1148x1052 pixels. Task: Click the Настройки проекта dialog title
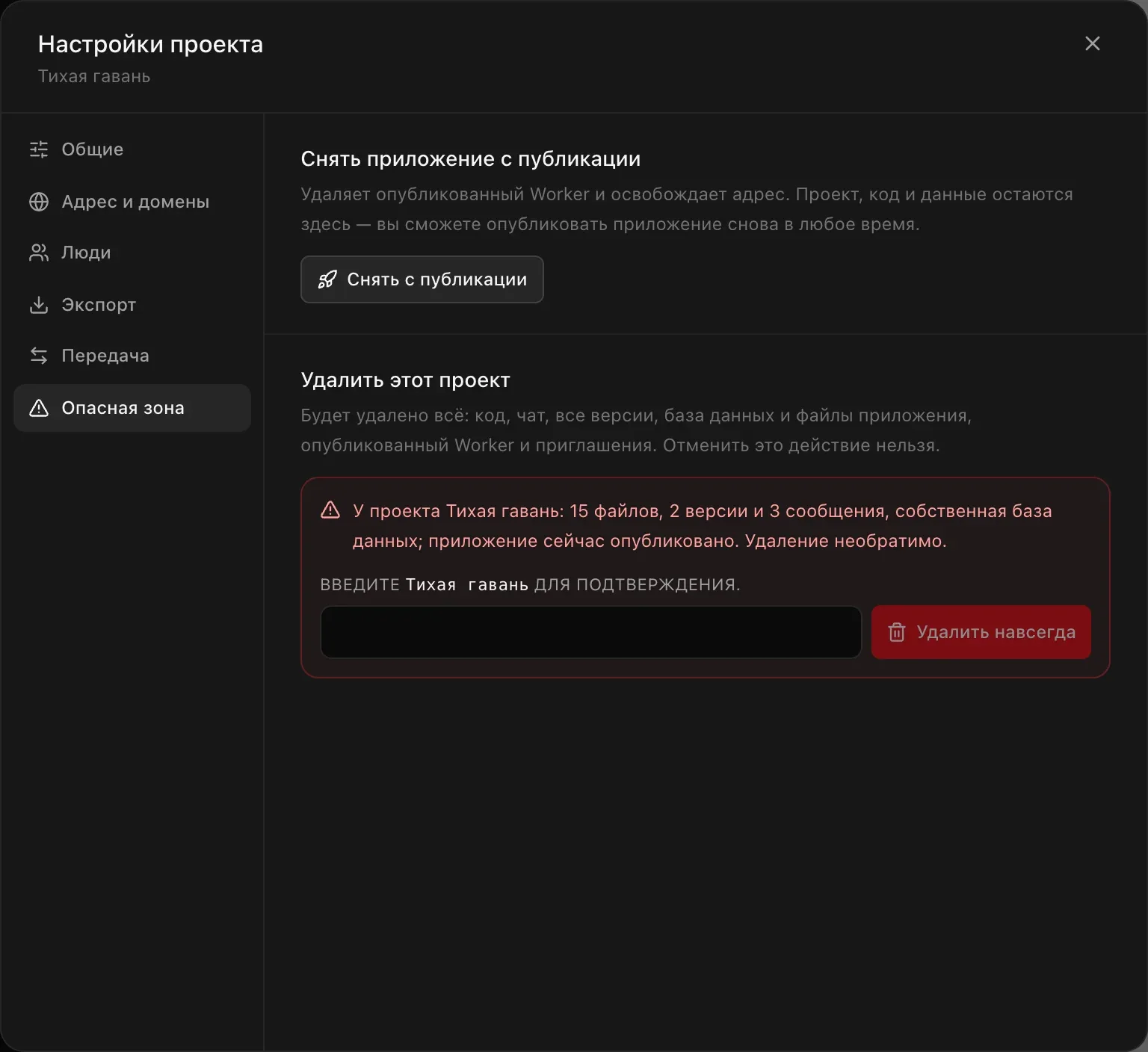(150, 44)
